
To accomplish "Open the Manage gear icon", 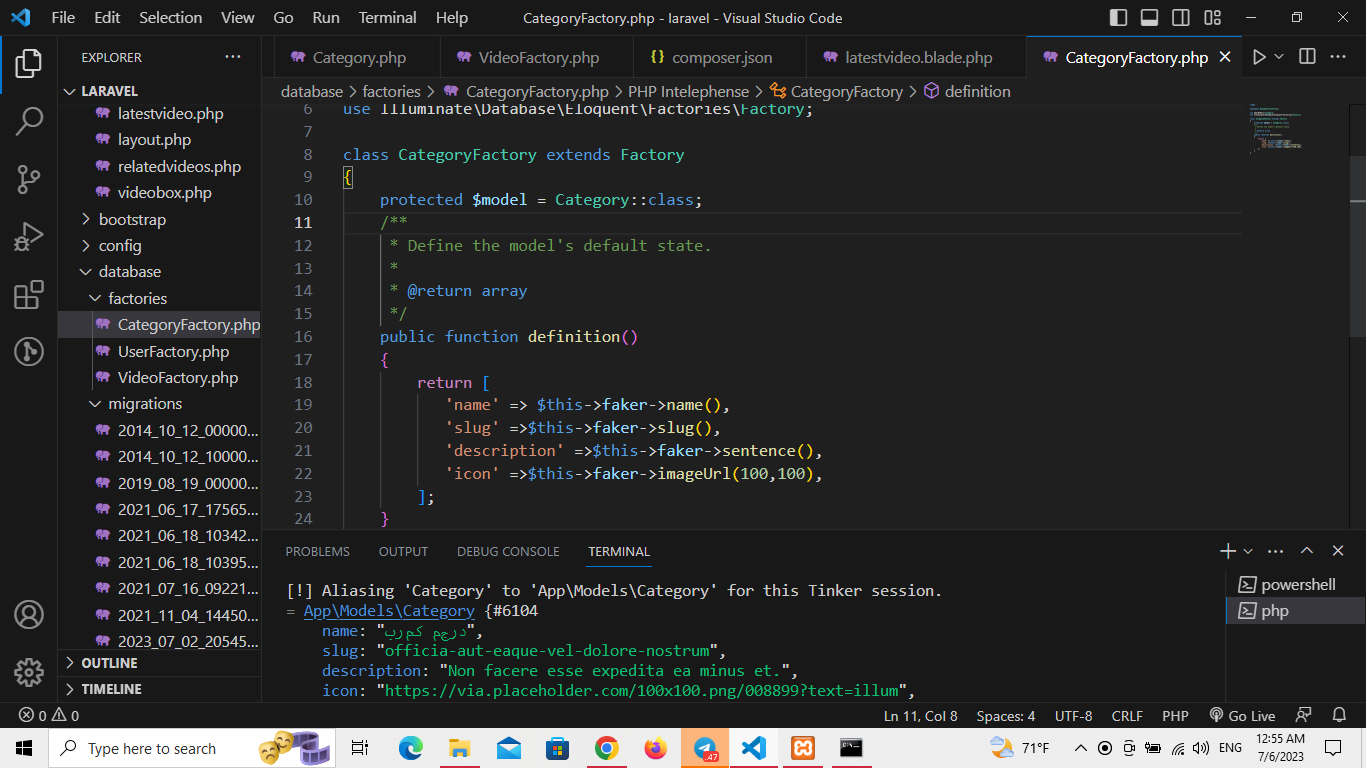I will tap(28, 671).
